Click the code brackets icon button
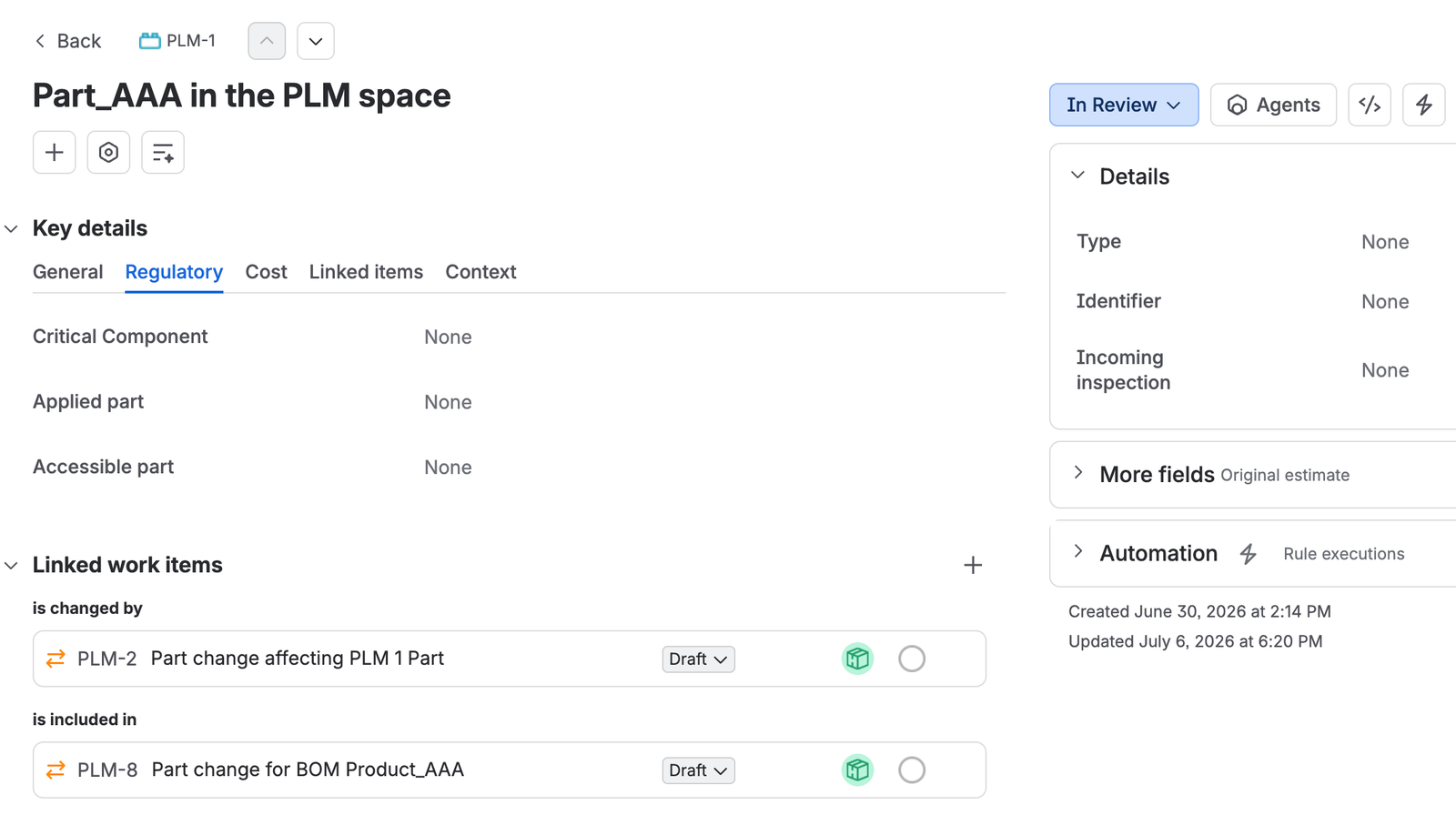Viewport: 1456px width, 815px height. tap(1370, 105)
